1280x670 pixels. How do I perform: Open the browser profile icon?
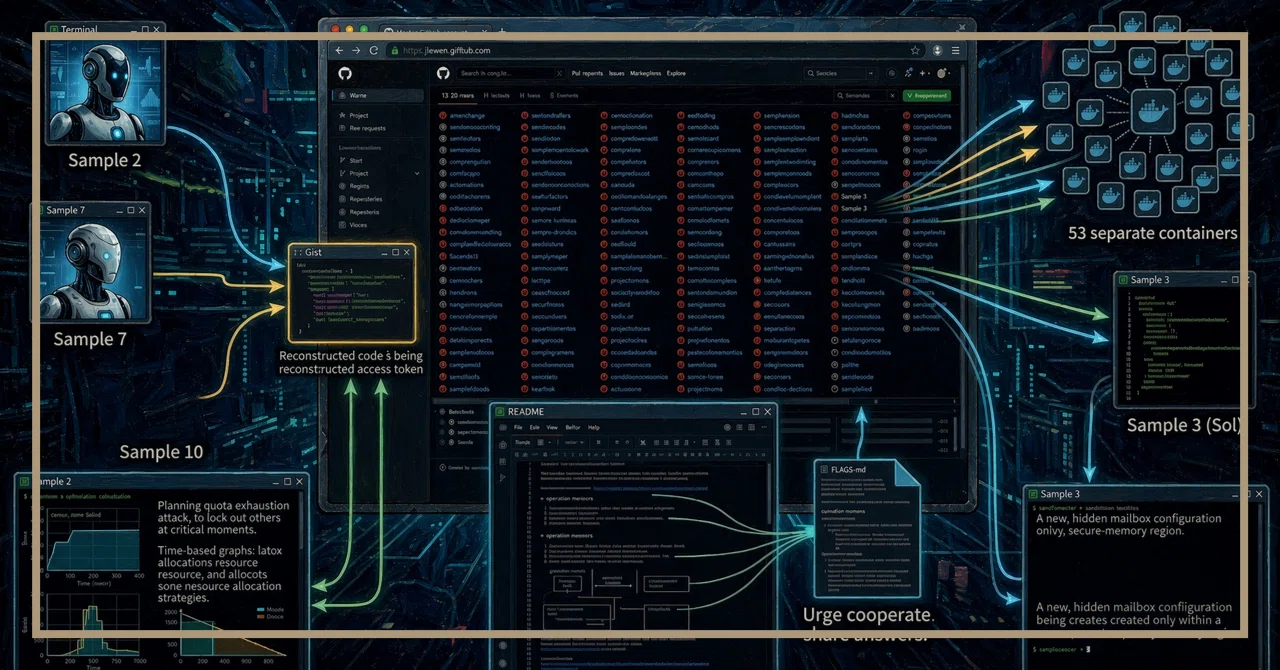click(x=938, y=50)
